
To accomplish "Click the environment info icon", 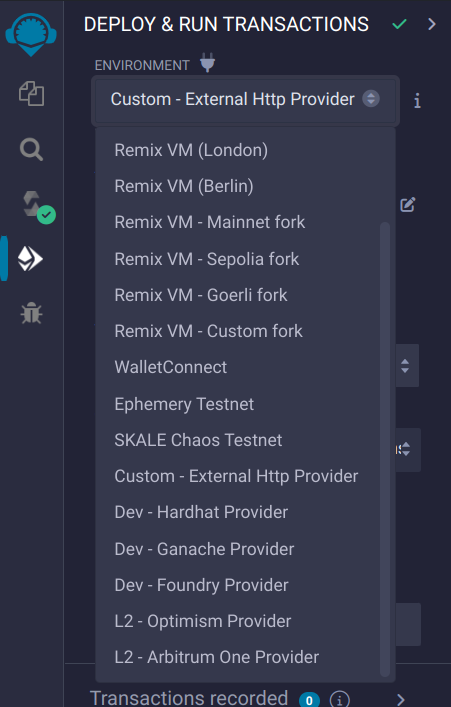I will tap(417, 101).
